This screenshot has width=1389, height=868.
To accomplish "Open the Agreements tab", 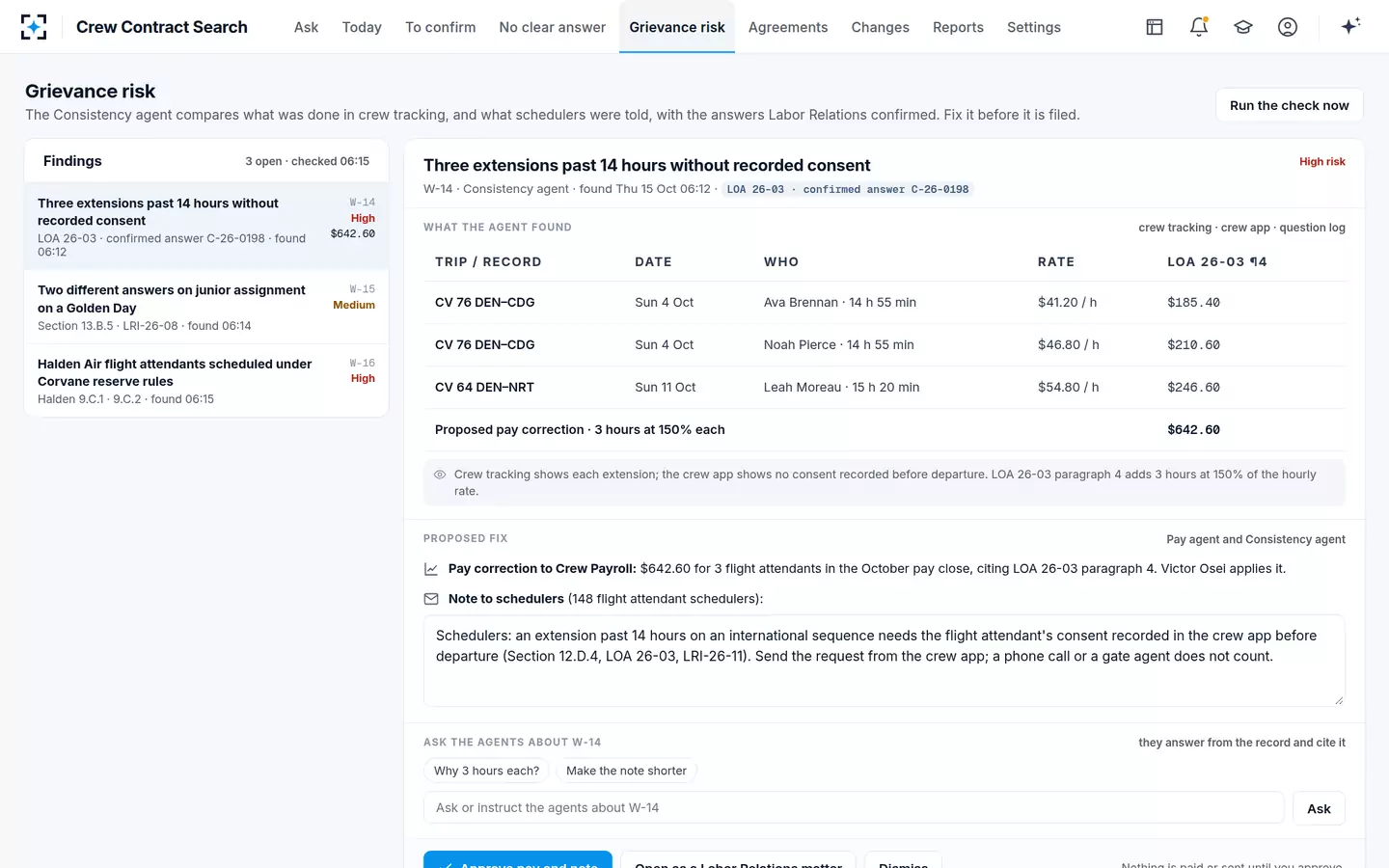I will pos(788,27).
